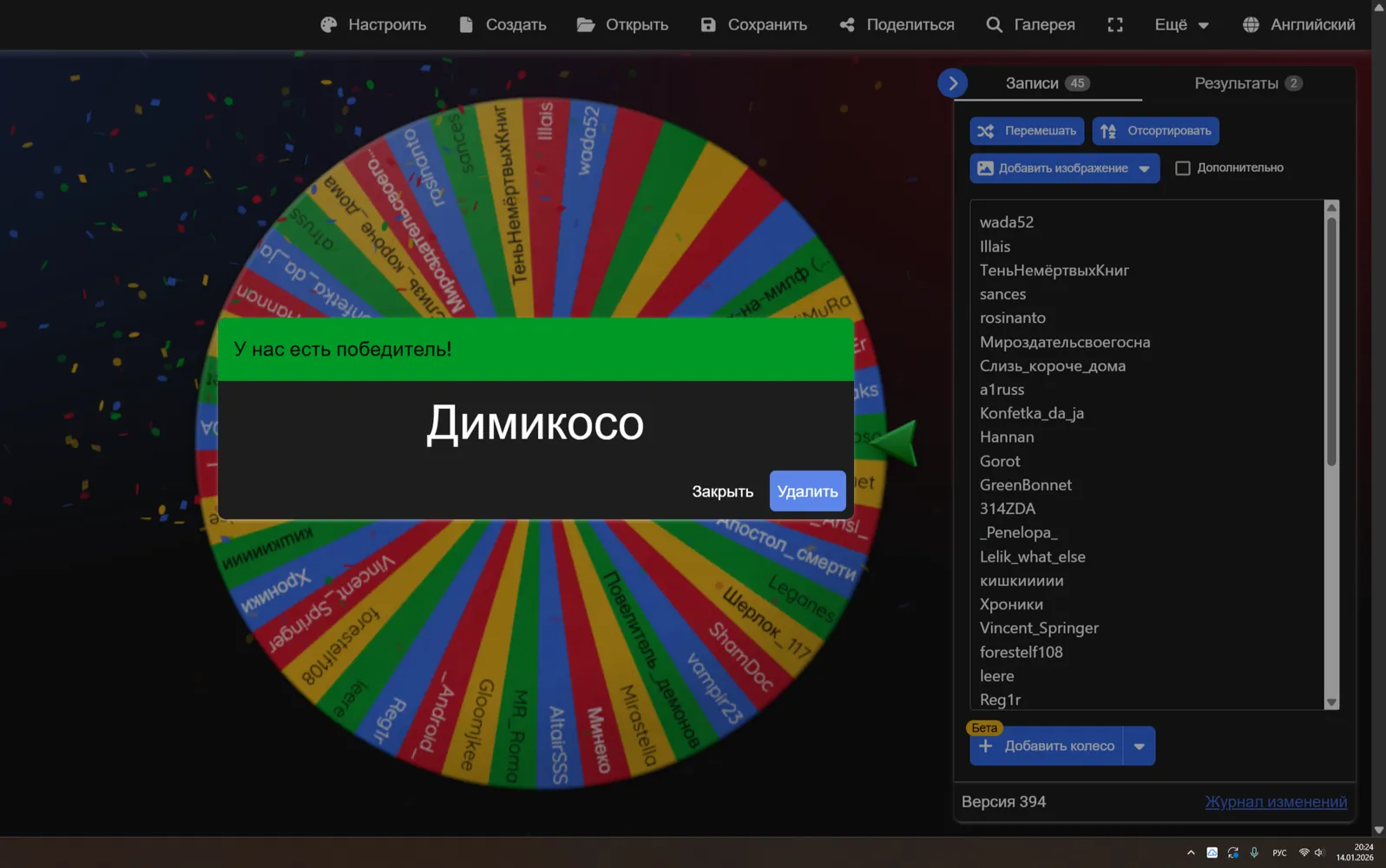
Task: Click entry Reg1r in the list
Action: tap(1000, 700)
